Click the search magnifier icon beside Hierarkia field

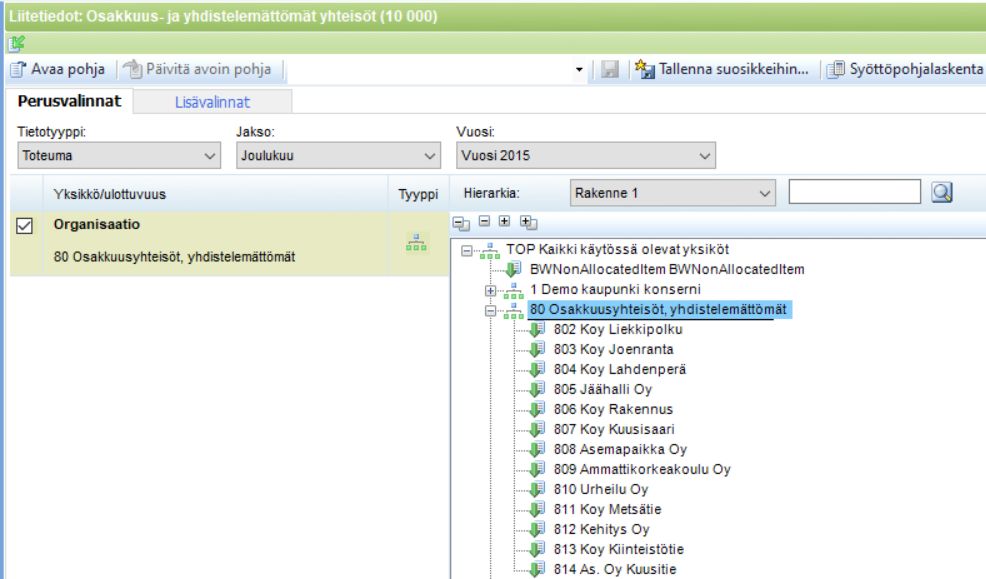coord(941,192)
